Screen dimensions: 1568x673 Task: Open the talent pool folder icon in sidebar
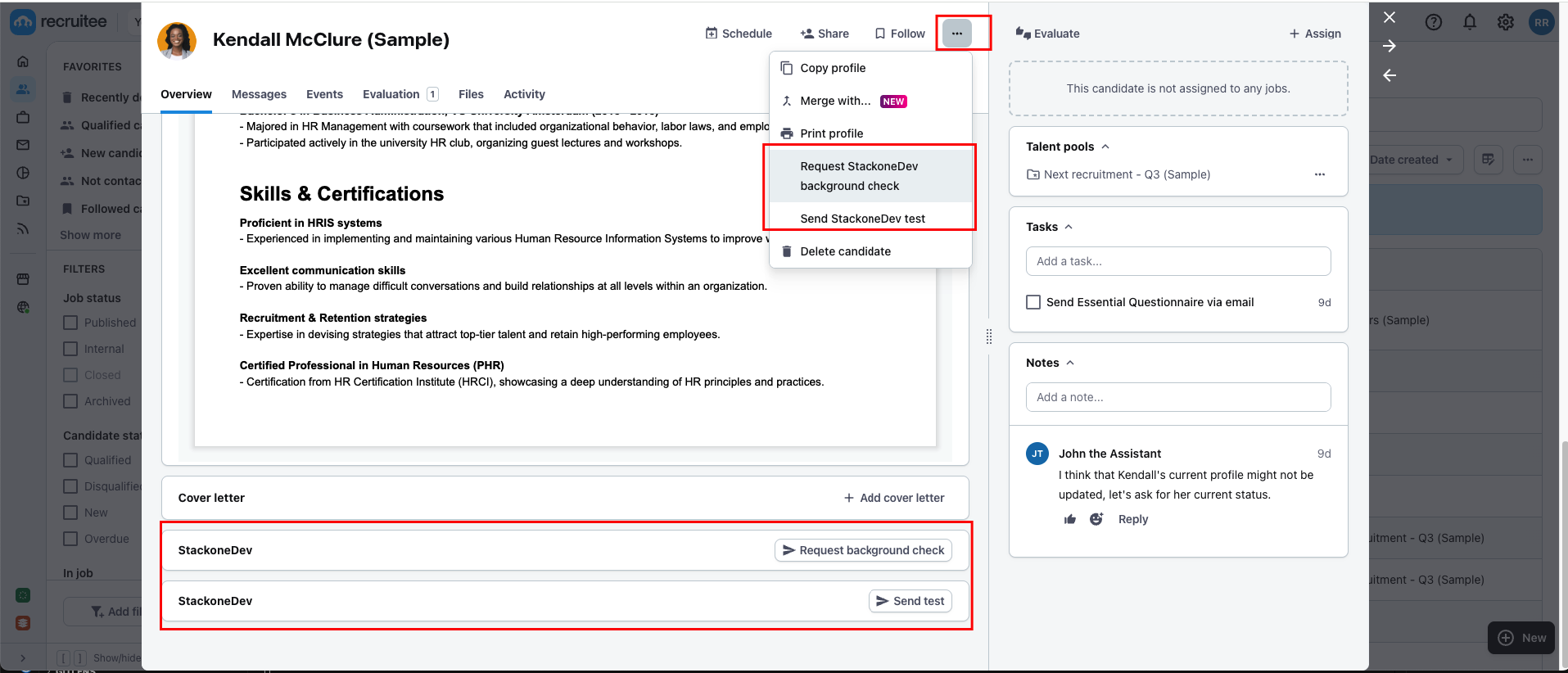(23, 201)
